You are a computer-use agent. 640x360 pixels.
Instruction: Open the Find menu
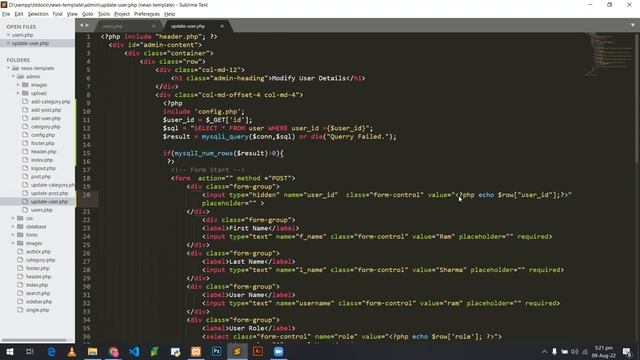click(x=58, y=14)
